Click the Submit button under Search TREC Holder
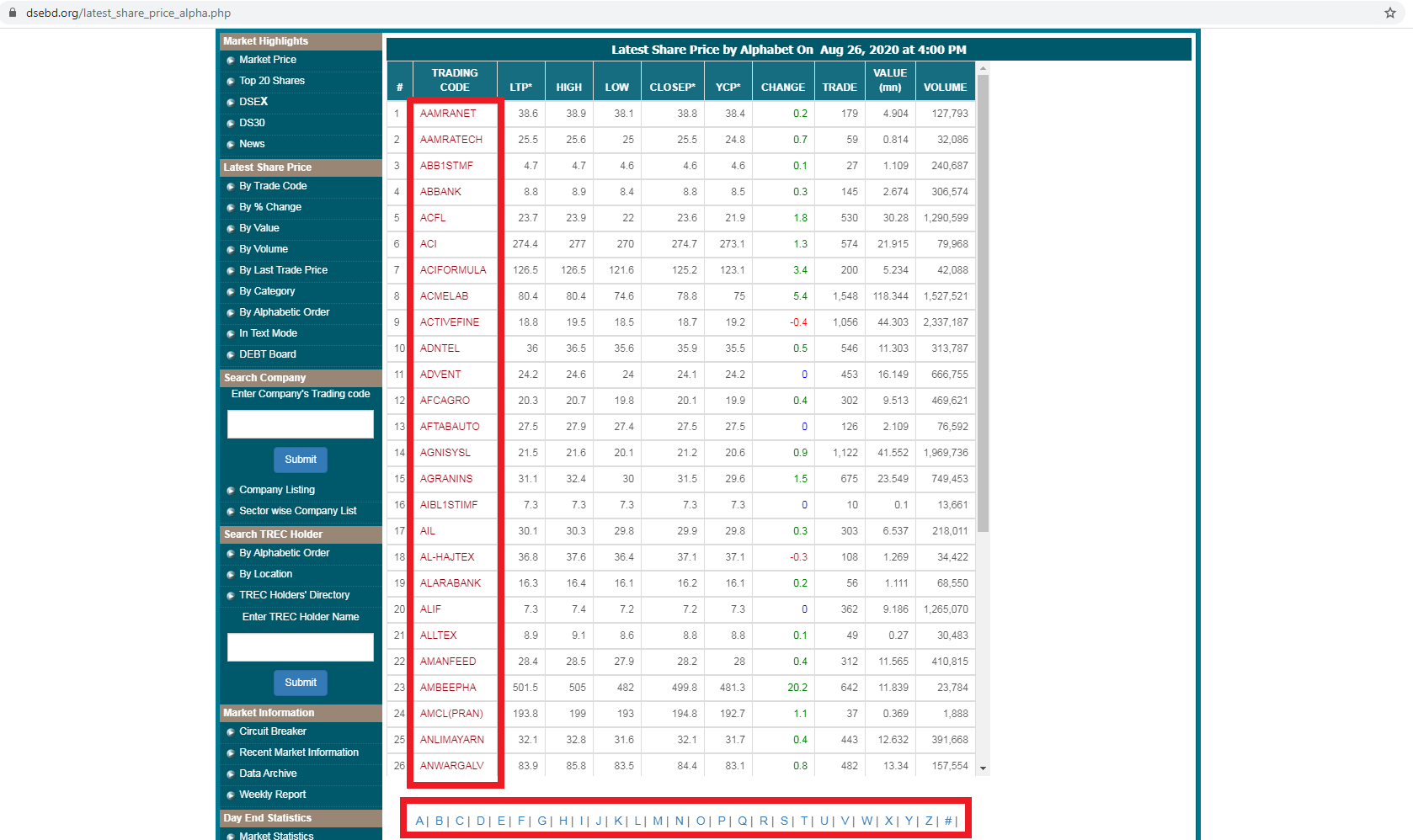The width and height of the screenshot is (1413, 840). (x=300, y=683)
